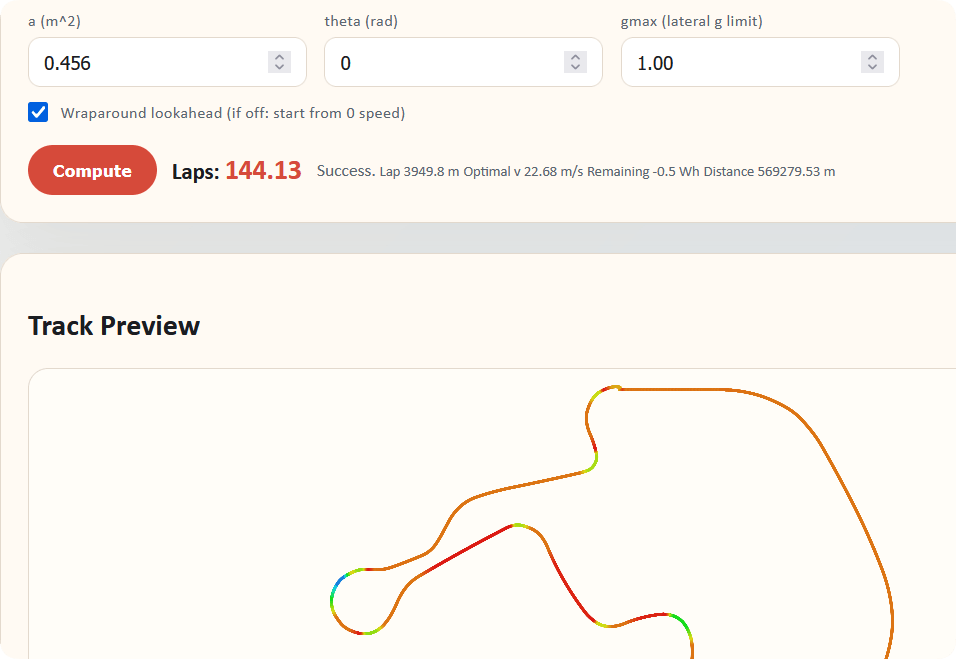Image resolution: width=956 pixels, height=659 pixels.
Task: Click the Wraparound lookahead label text
Action: [232, 113]
